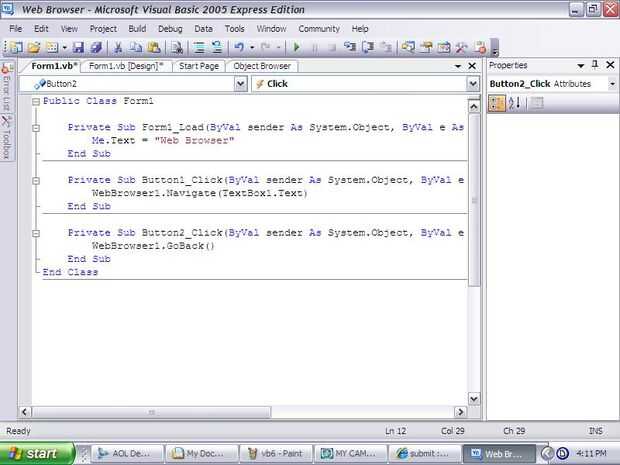Click the Find in Files icon
This screenshot has height=465, width=620.
pyautogui.click(x=176, y=47)
